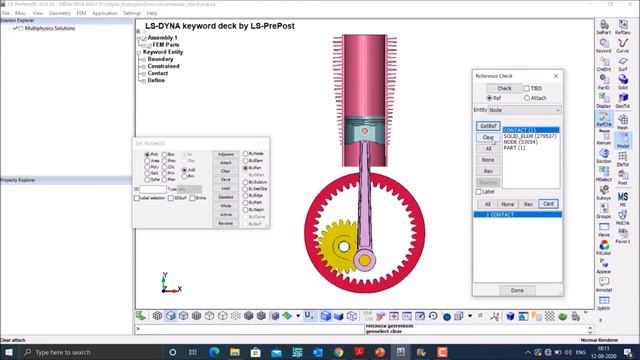This screenshot has width=640, height=360.
Task: Open the Model tool
Action: point(622,140)
